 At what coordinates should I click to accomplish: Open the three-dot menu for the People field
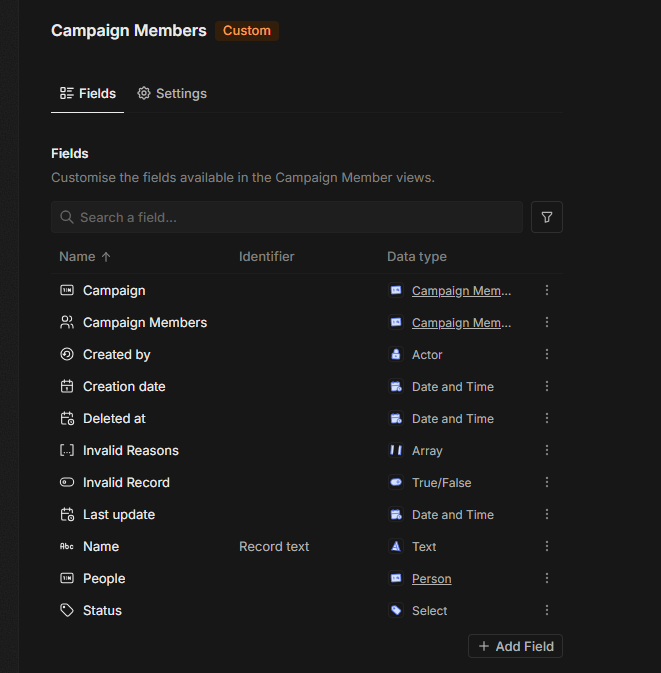547,579
